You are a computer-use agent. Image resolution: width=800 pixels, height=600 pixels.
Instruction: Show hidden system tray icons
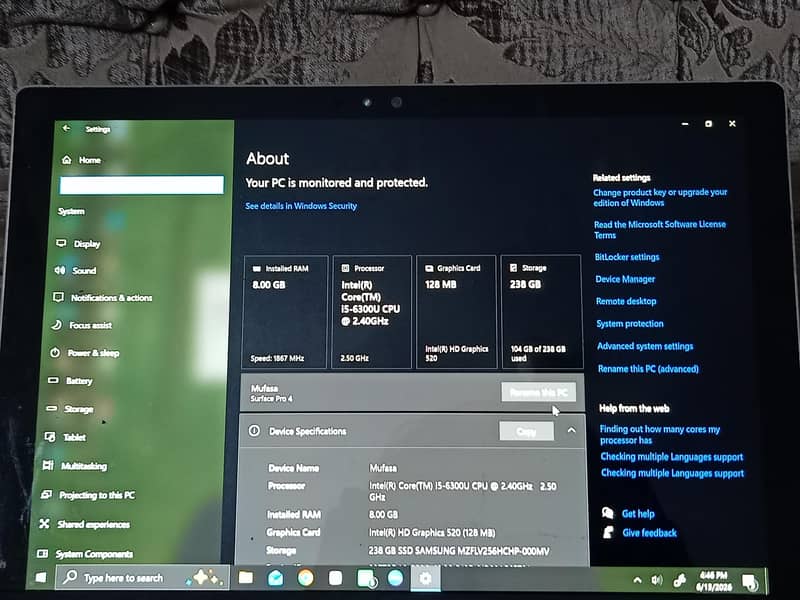(637, 580)
